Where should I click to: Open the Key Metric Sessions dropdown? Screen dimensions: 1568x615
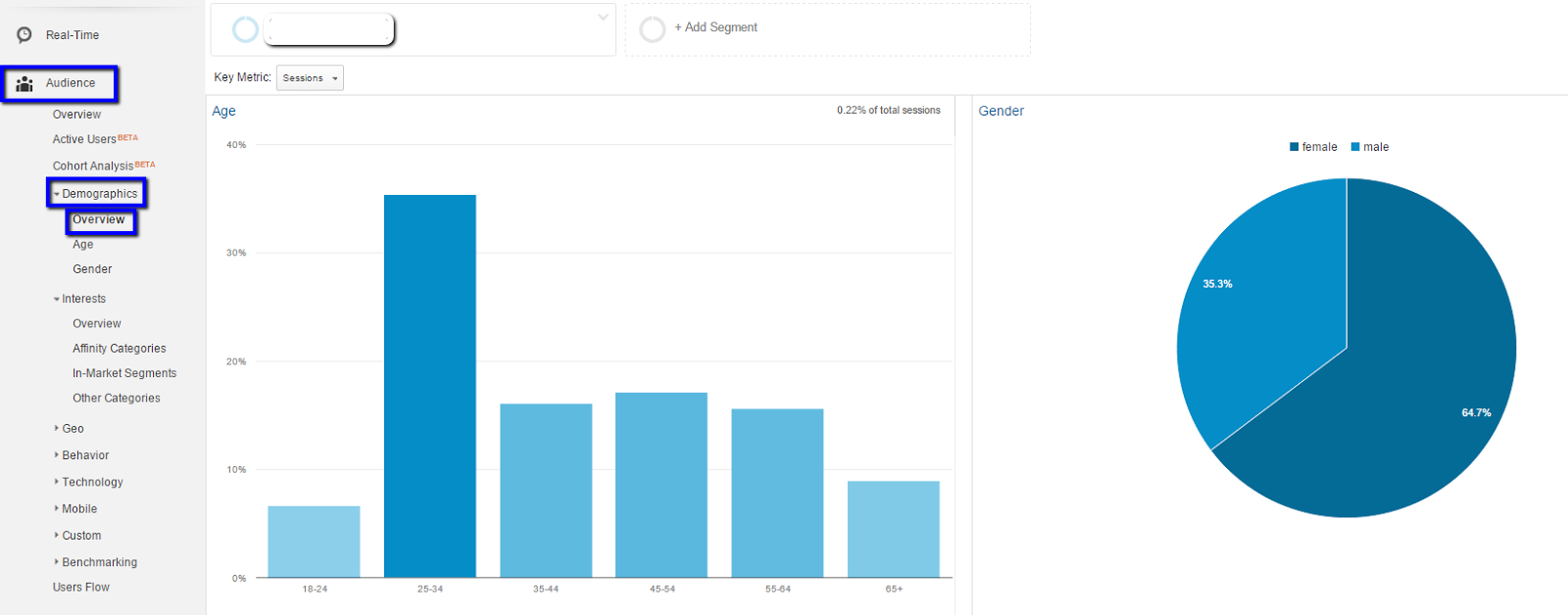point(310,78)
